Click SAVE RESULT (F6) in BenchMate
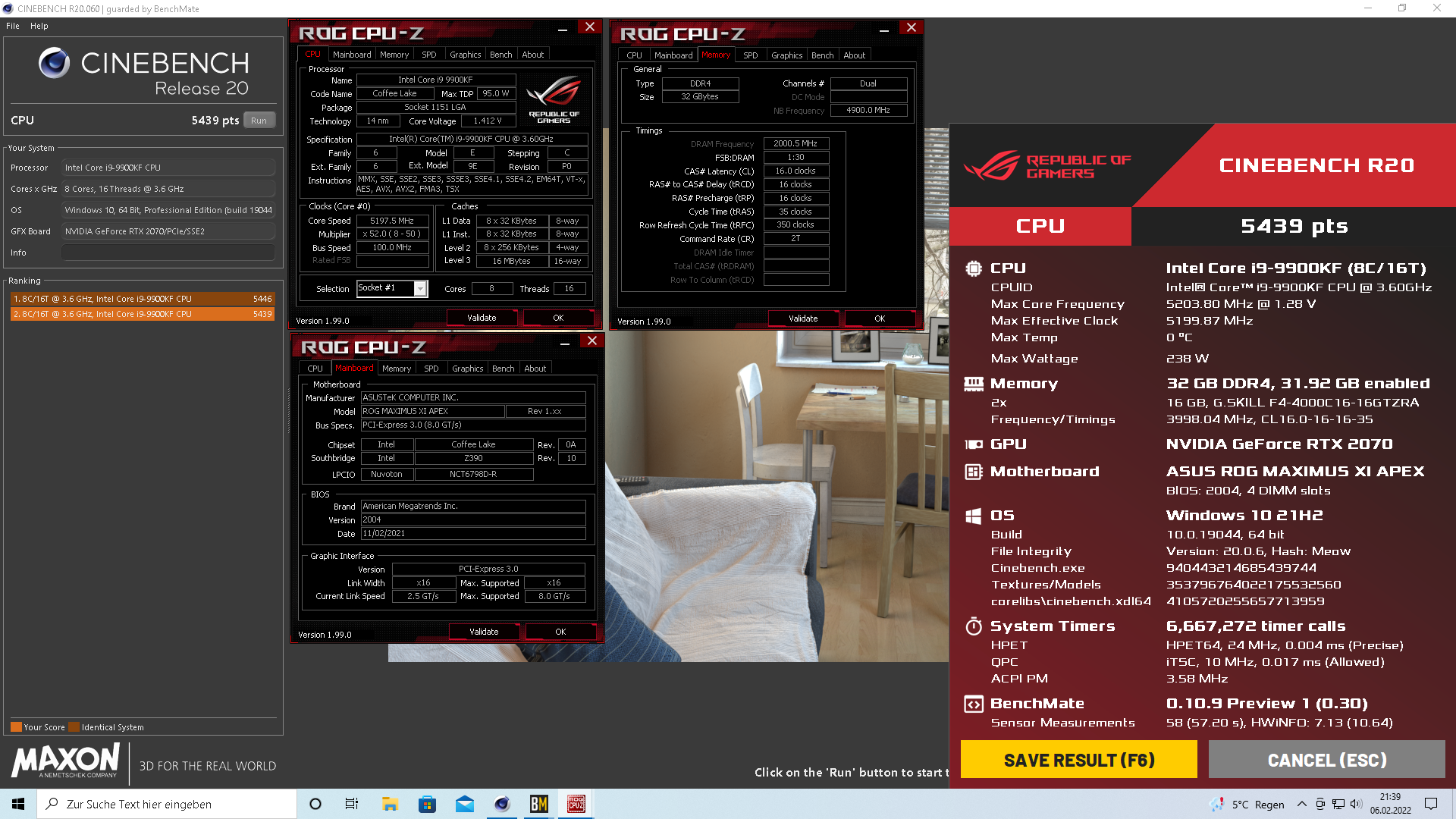The height and width of the screenshot is (819, 1456). (x=1078, y=760)
